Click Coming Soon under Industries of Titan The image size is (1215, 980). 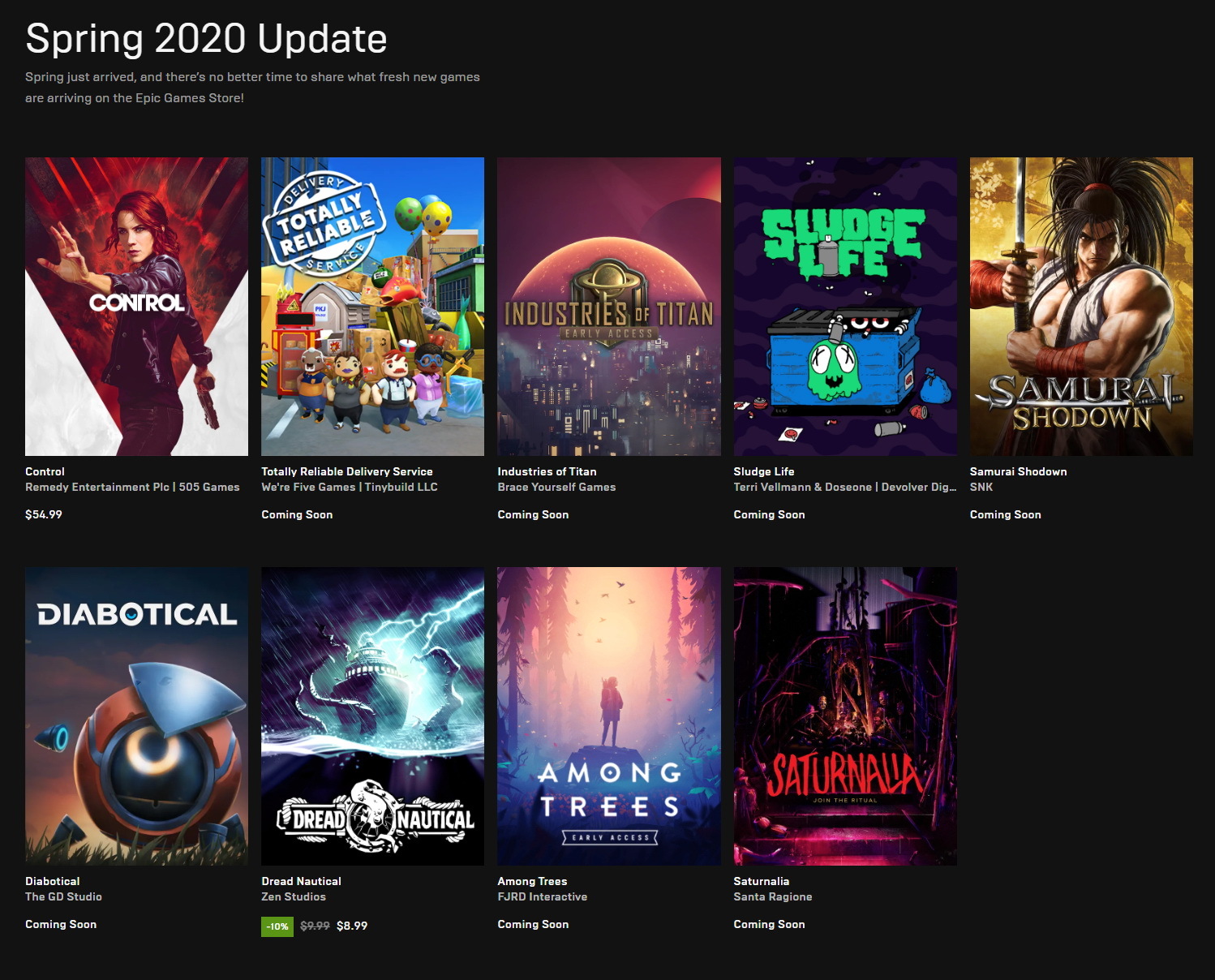click(x=533, y=514)
